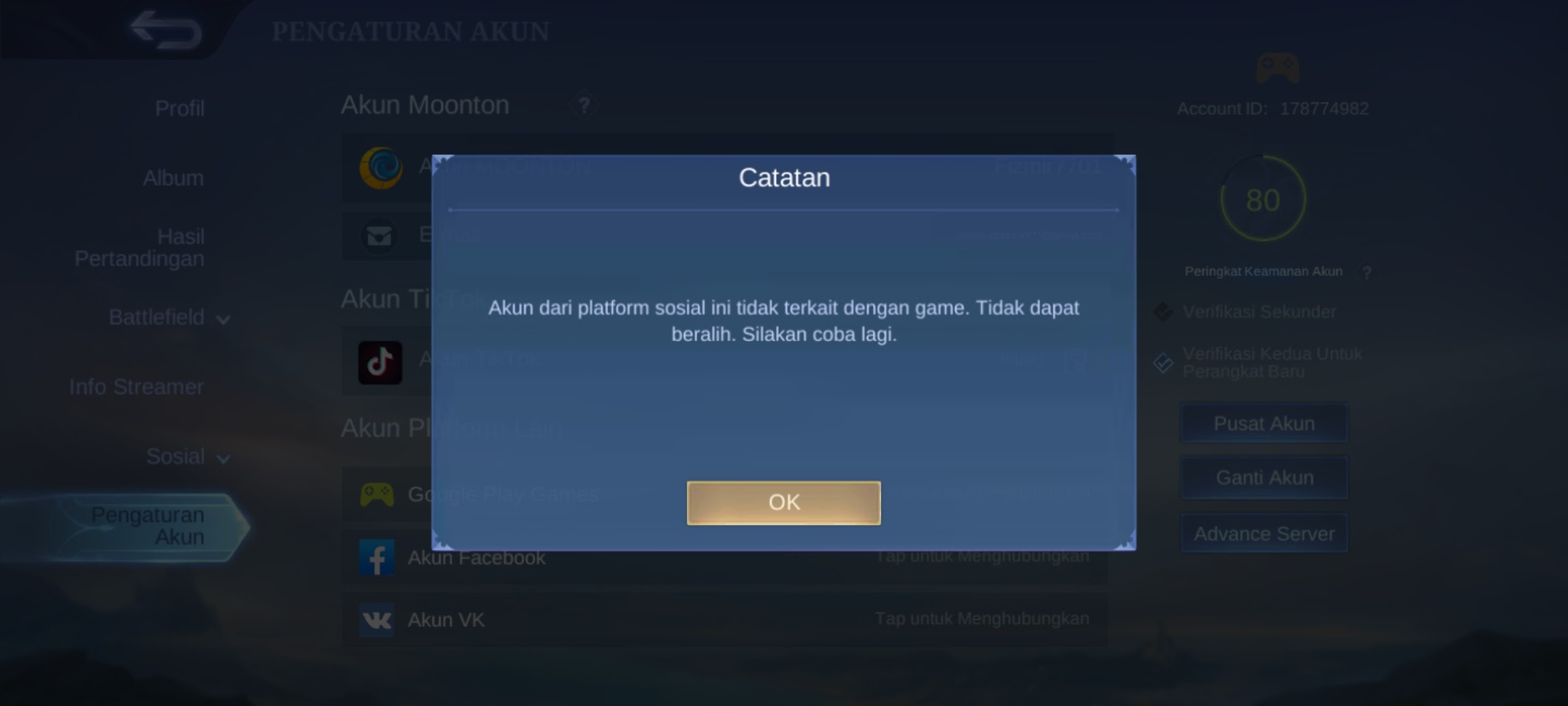1568x706 pixels.
Task: Select Album menu item
Action: point(173,177)
